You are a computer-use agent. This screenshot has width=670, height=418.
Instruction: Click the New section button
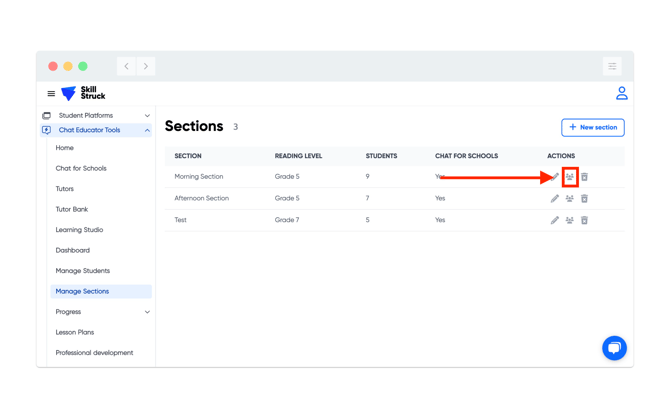(x=593, y=127)
